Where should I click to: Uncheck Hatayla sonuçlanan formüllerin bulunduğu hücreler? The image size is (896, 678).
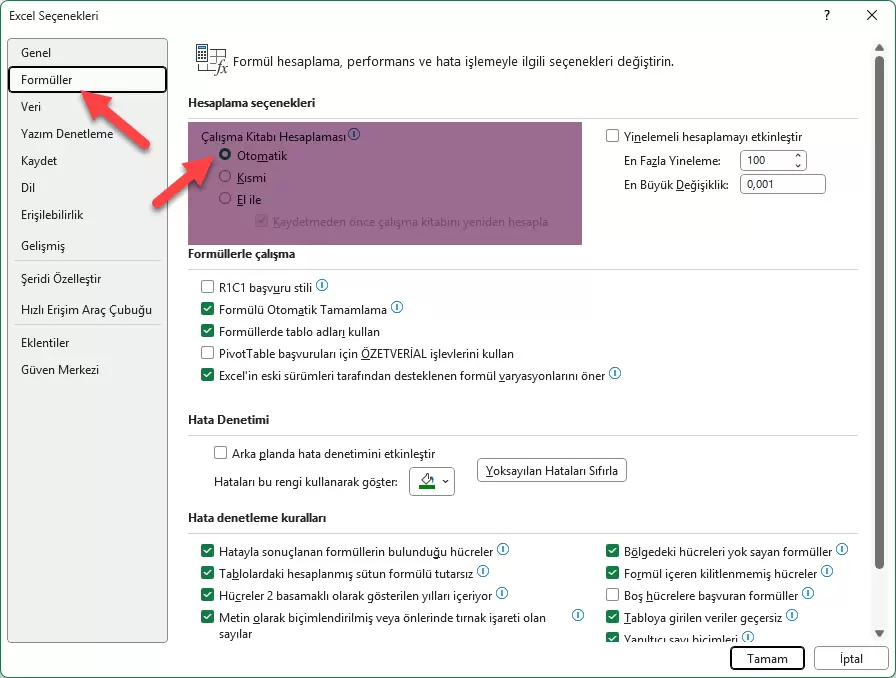coord(207,551)
